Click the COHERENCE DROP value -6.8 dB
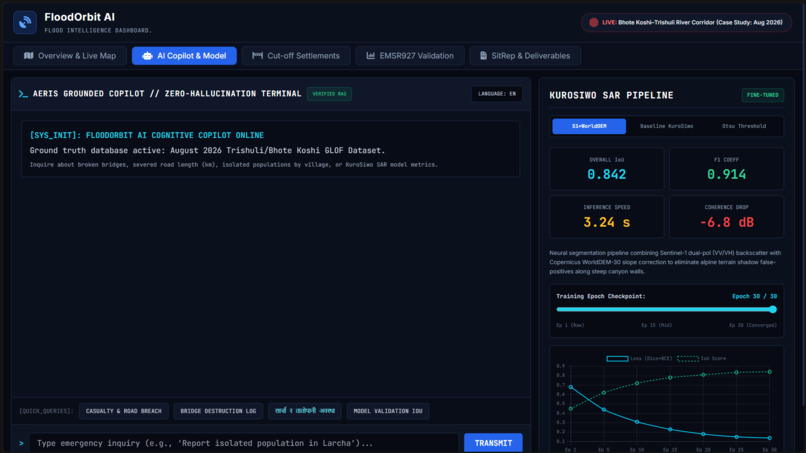This screenshot has width=806, height=453. pyautogui.click(x=726, y=222)
